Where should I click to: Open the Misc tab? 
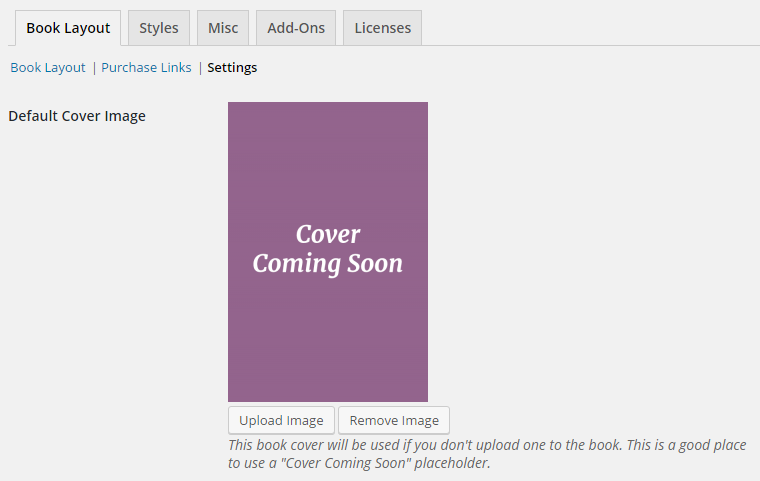223,28
